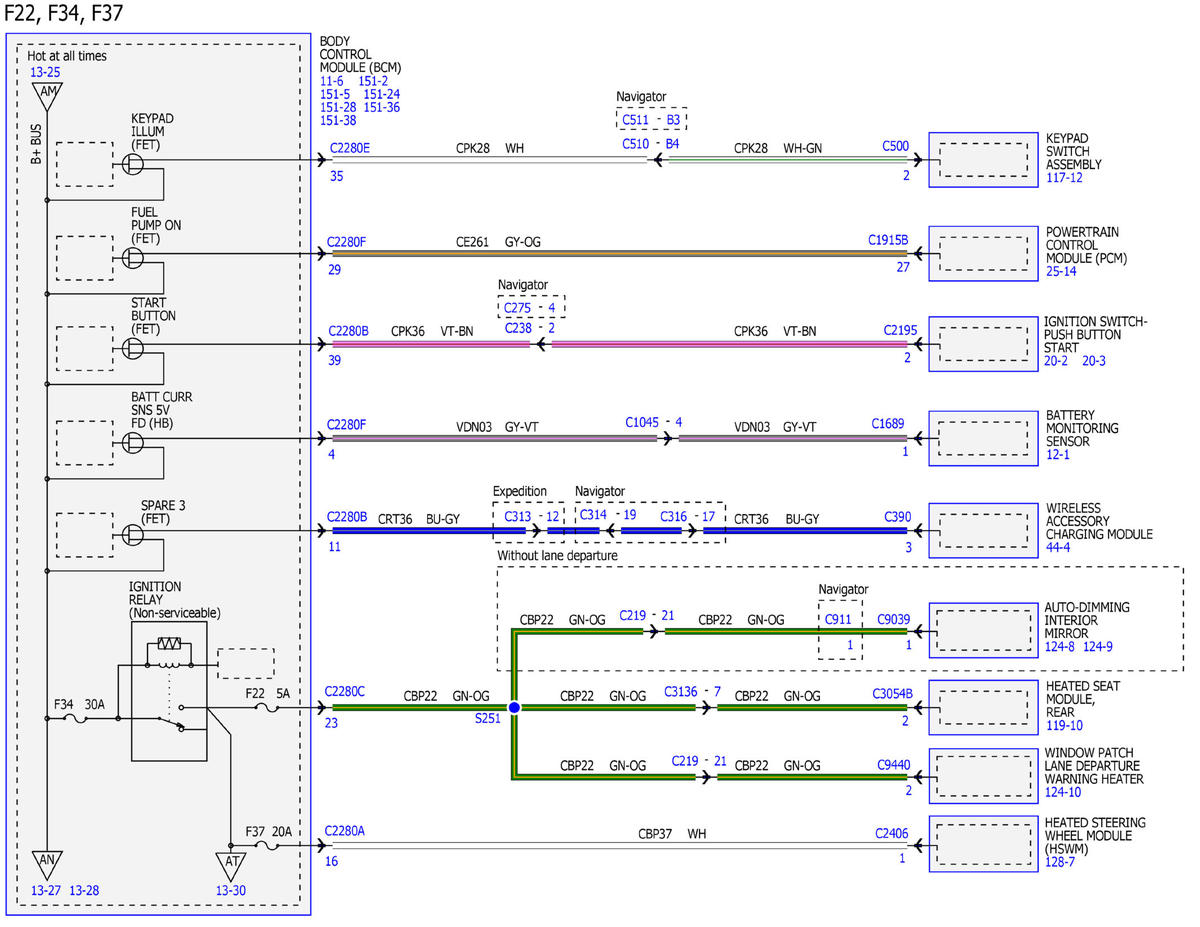1200x927 pixels.
Task: Click connector C500 label
Action: (x=895, y=146)
